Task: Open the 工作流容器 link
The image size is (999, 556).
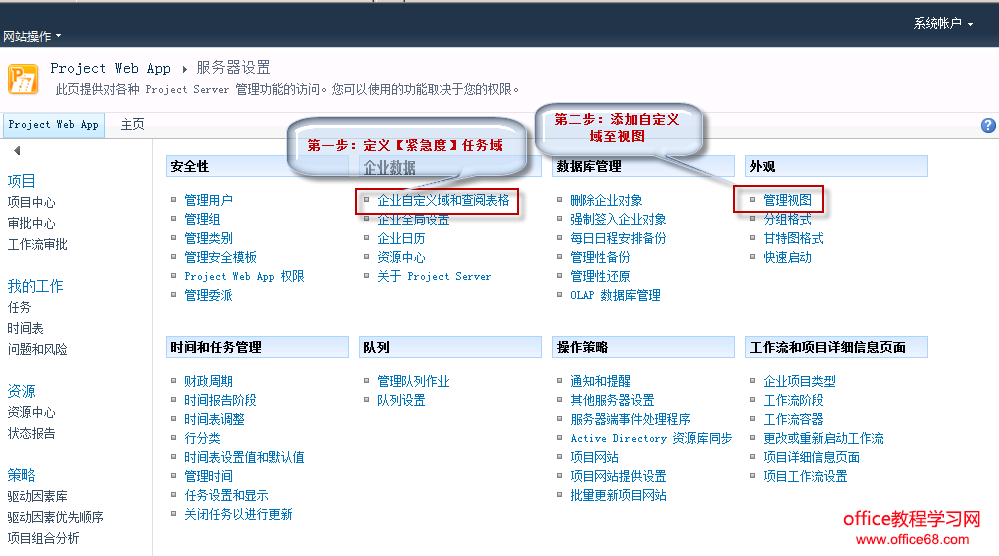Action: tap(793, 419)
